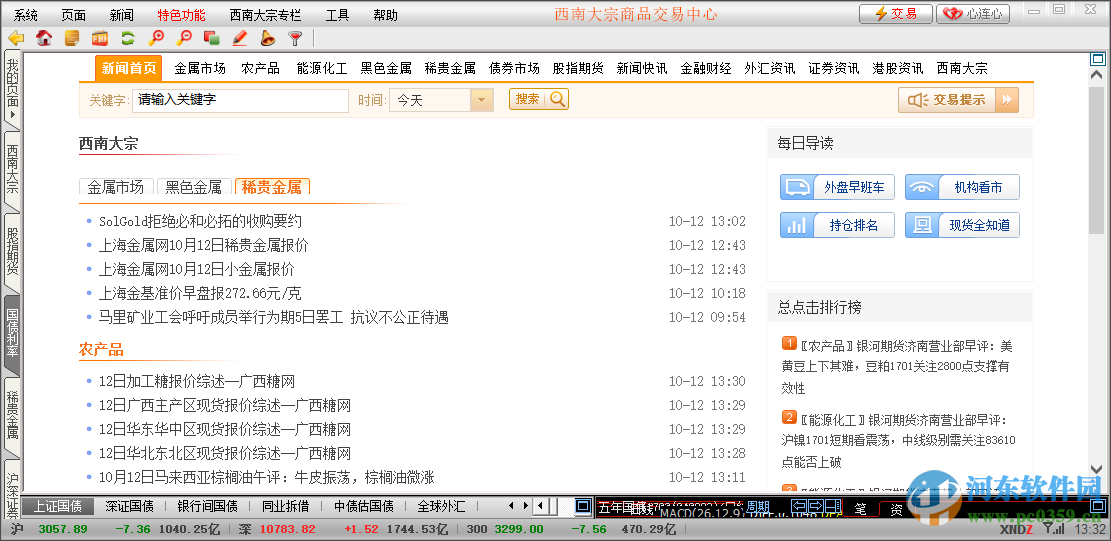This screenshot has height=541, width=1111.
Task: Switch to the top 金属市场 news tab
Action: (200, 69)
